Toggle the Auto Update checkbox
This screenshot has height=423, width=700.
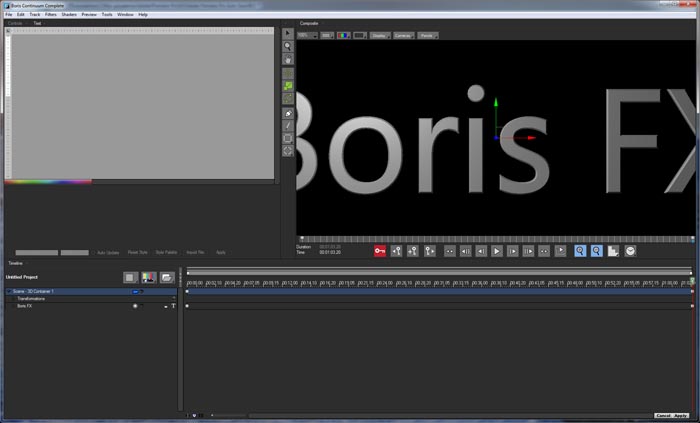(93, 253)
